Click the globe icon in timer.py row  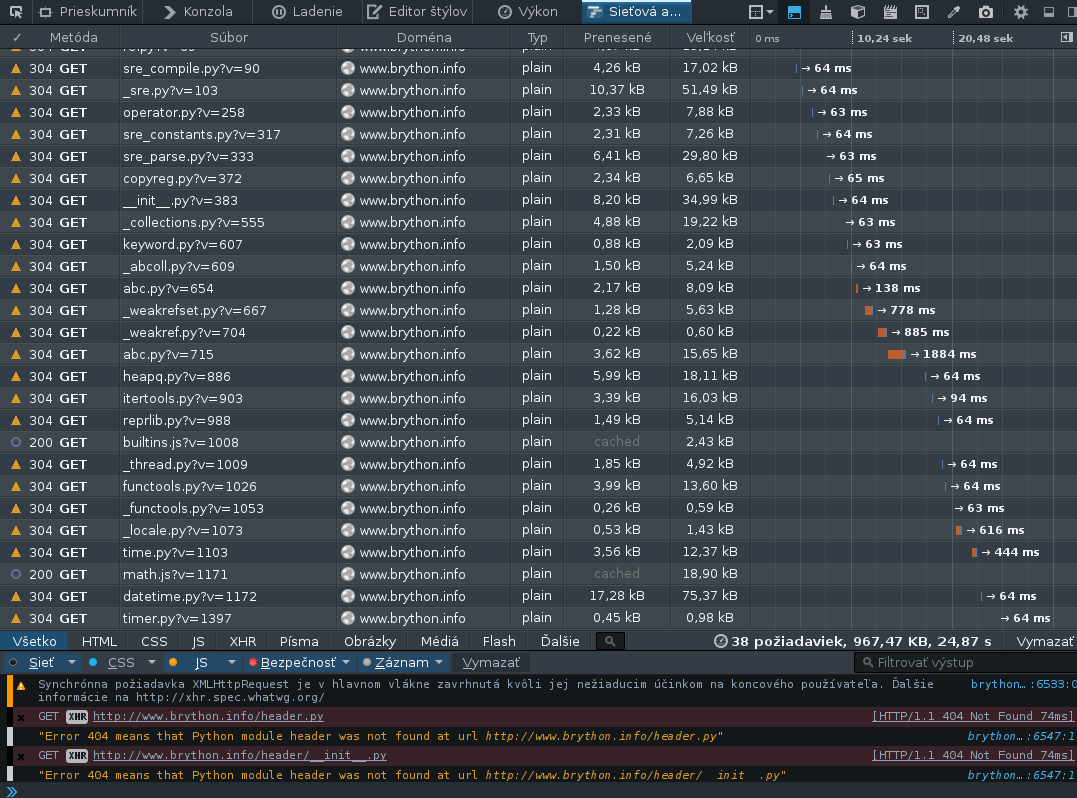[x=348, y=618]
